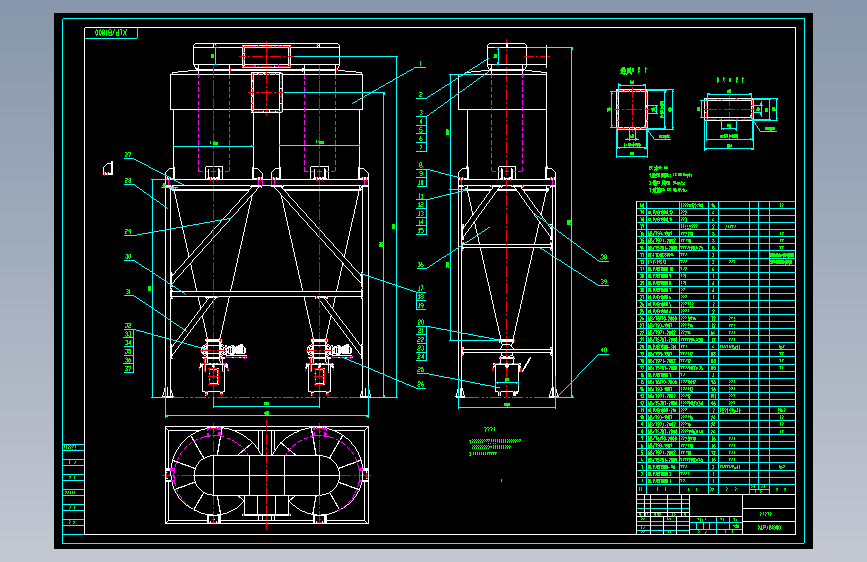This screenshot has height=562, width=867.
Task: Select part callout number 19
Action: coord(421,305)
